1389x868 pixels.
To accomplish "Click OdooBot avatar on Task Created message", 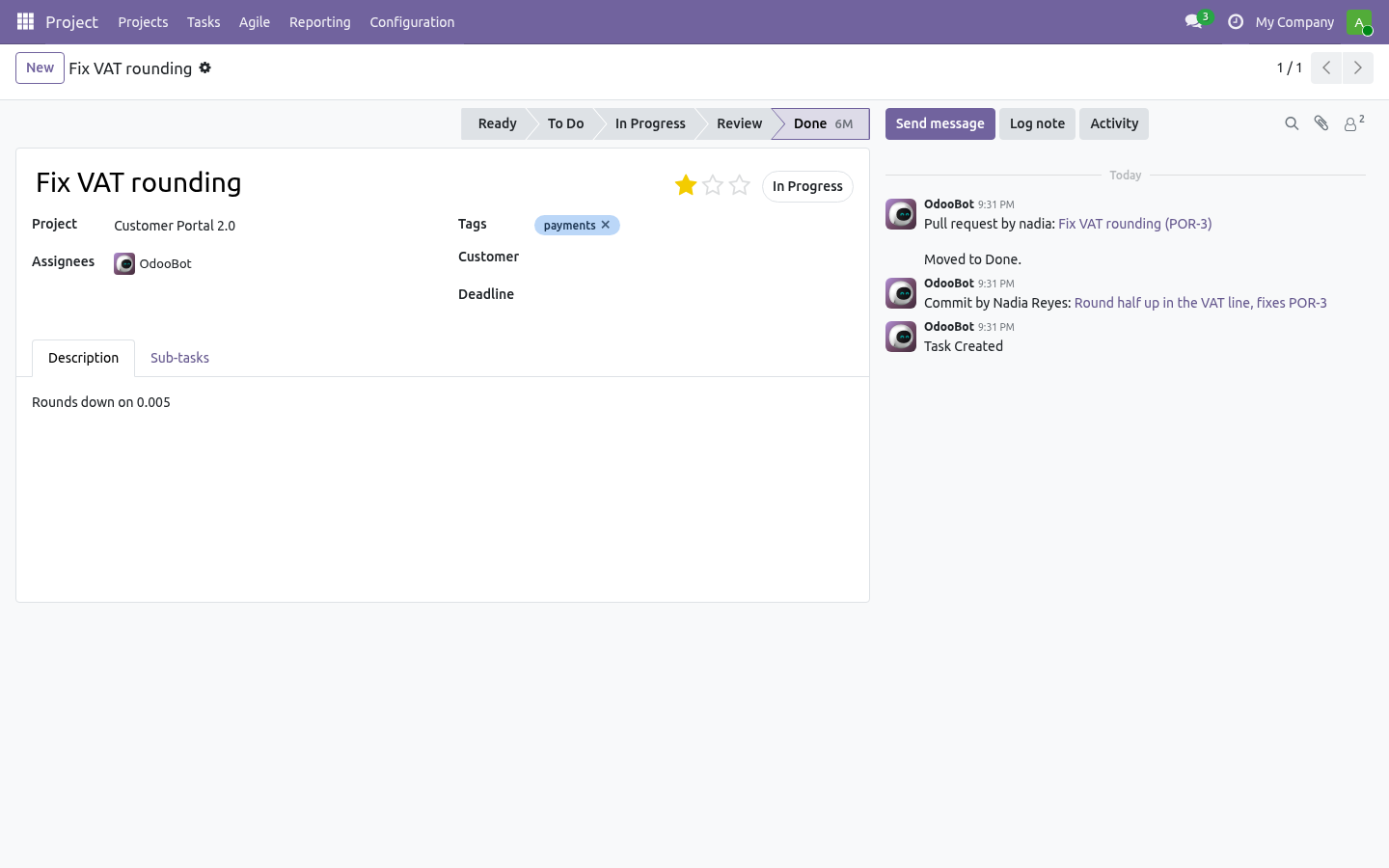I will click(x=901, y=337).
